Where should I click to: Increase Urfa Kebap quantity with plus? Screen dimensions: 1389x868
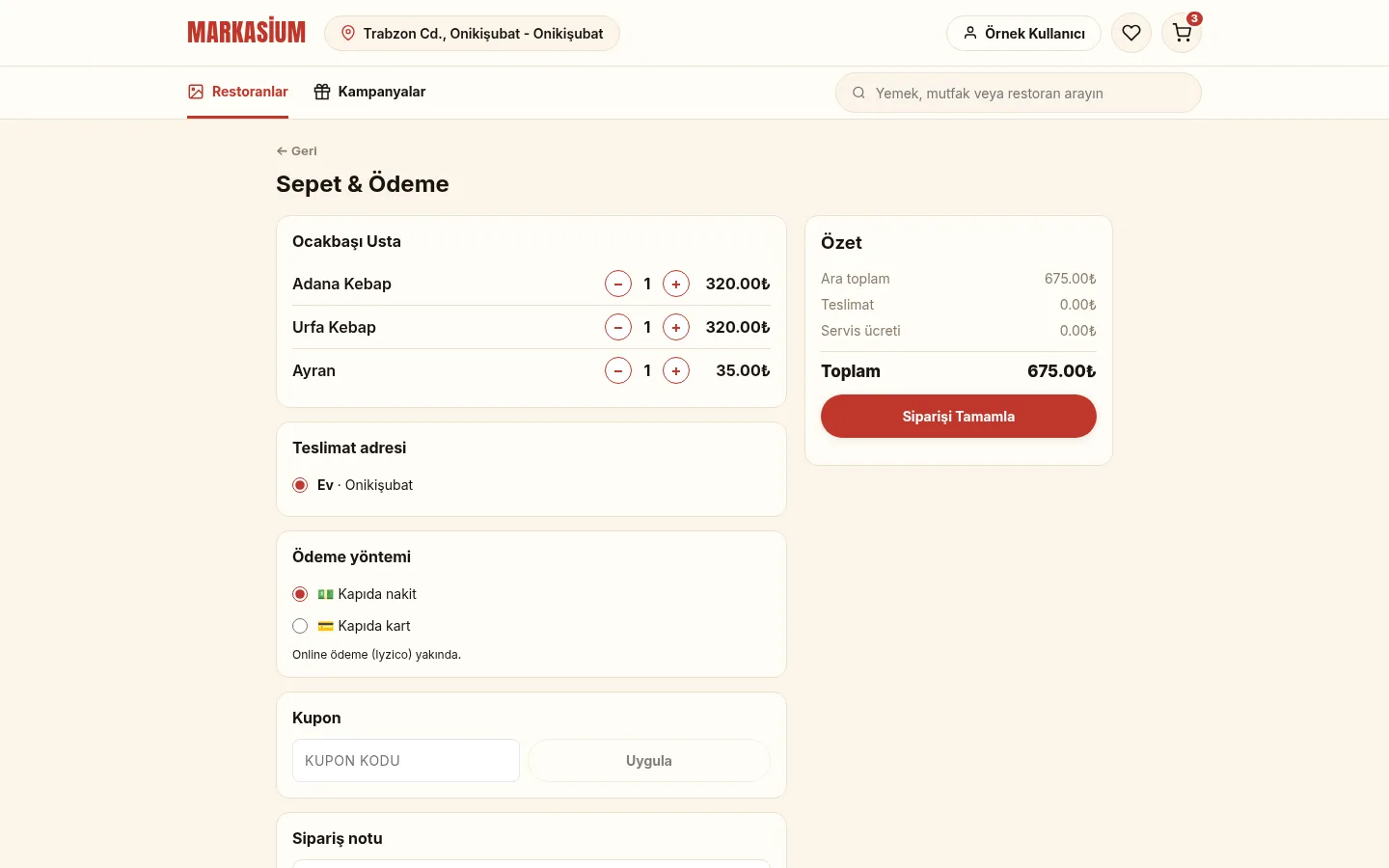(x=676, y=327)
